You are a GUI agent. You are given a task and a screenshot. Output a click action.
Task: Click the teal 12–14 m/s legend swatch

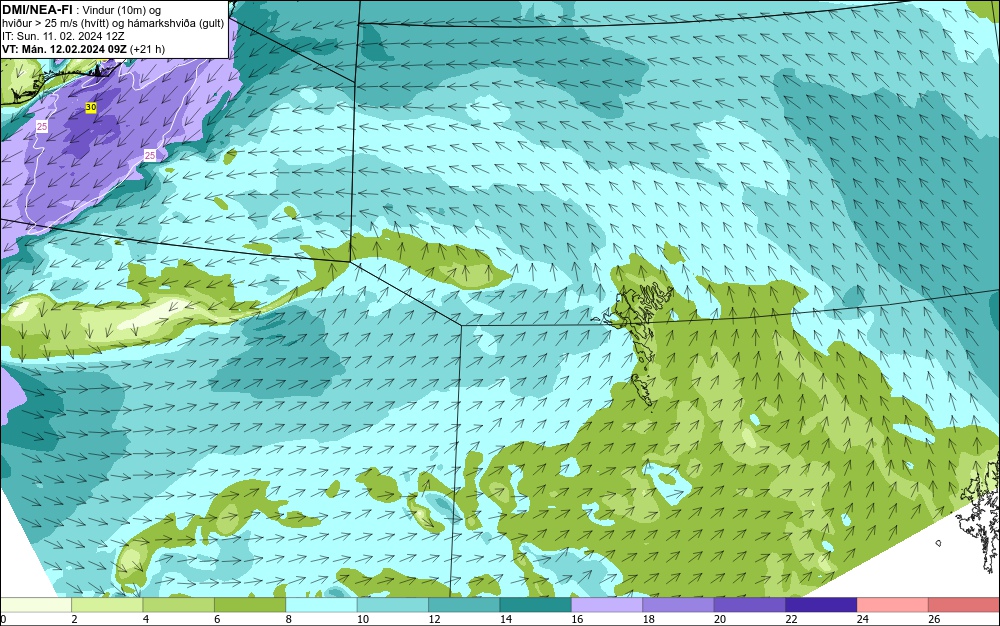click(x=464, y=605)
